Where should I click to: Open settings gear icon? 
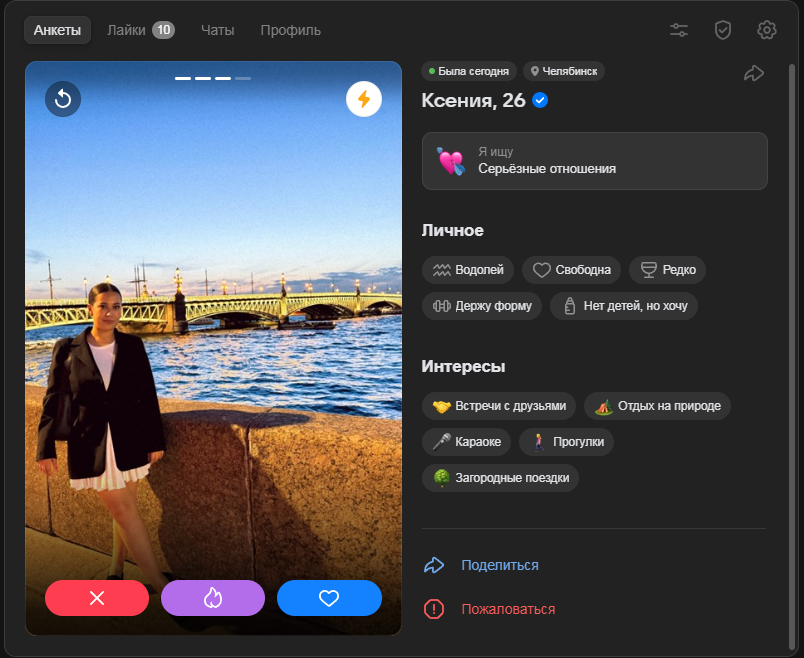click(767, 30)
